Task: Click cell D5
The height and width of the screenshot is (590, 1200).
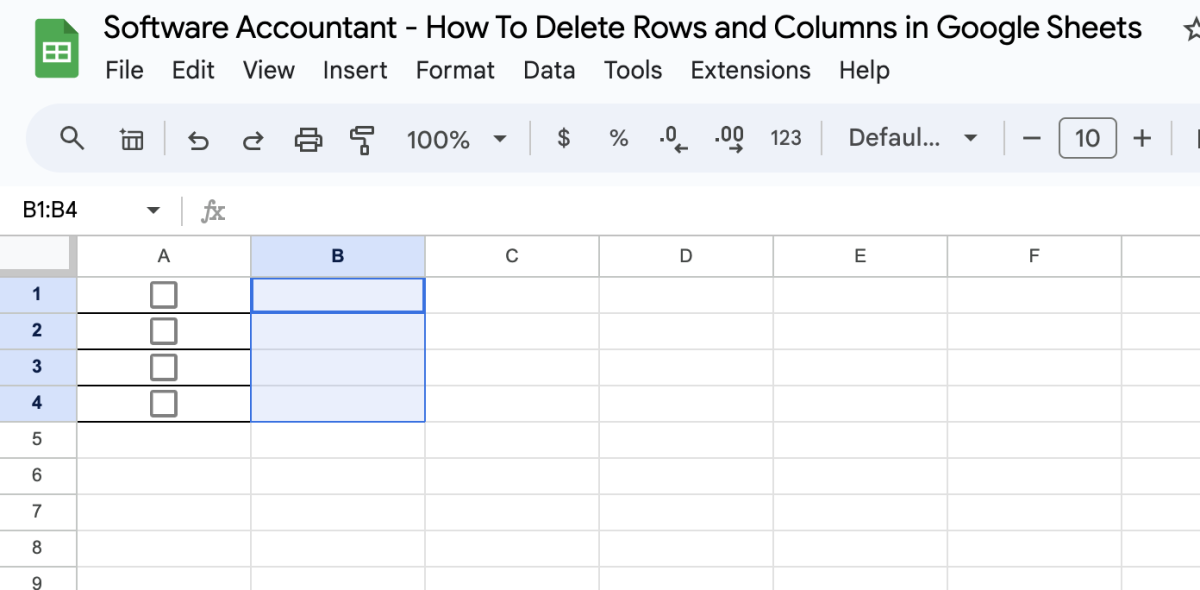Action: click(686, 439)
